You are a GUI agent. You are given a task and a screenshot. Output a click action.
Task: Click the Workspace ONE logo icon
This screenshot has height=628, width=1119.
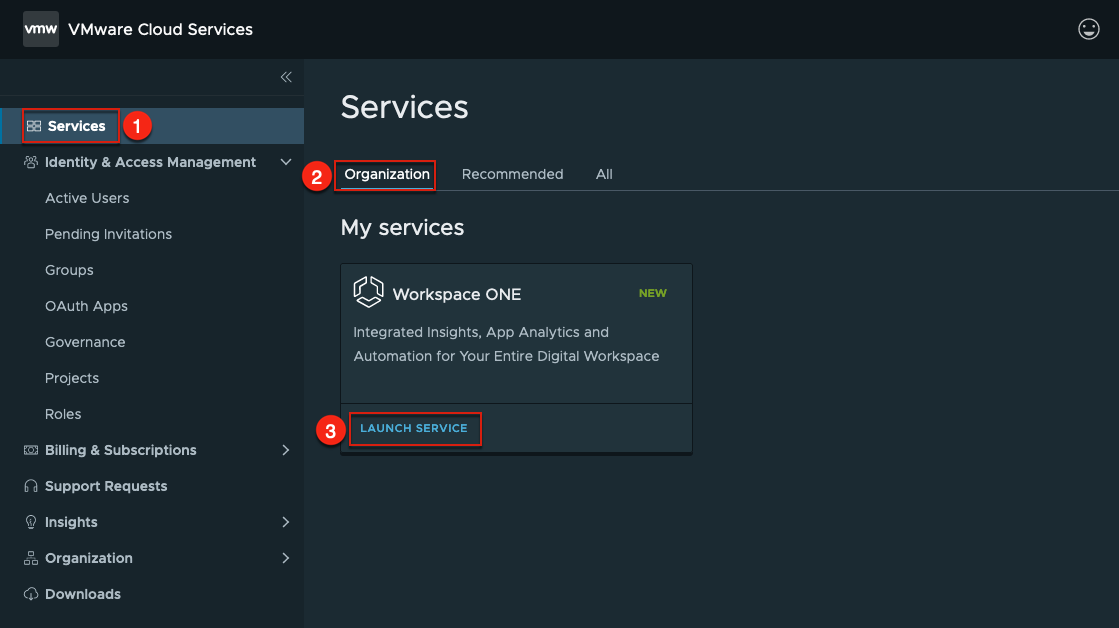click(368, 292)
